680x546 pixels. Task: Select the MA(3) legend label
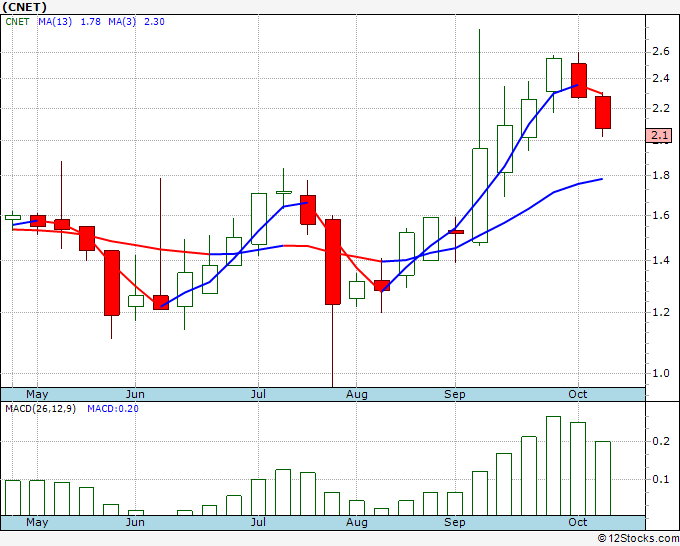point(122,22)
